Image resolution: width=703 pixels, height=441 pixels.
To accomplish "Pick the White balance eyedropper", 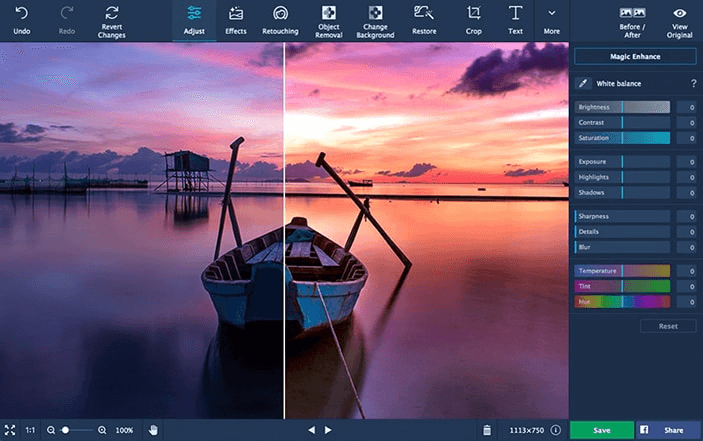I will (x=581, y=84).
